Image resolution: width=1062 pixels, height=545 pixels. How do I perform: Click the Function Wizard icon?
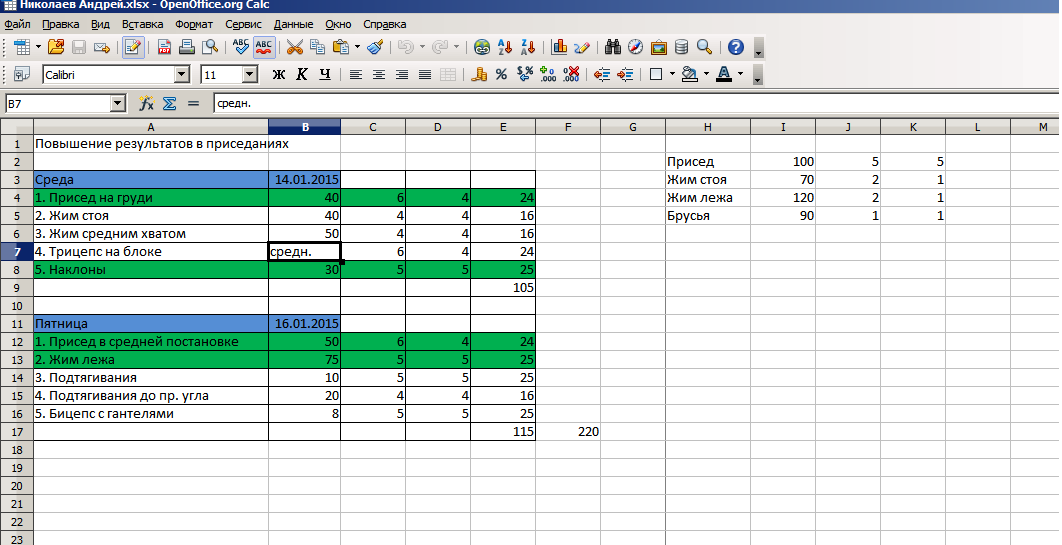coord(146,103)
